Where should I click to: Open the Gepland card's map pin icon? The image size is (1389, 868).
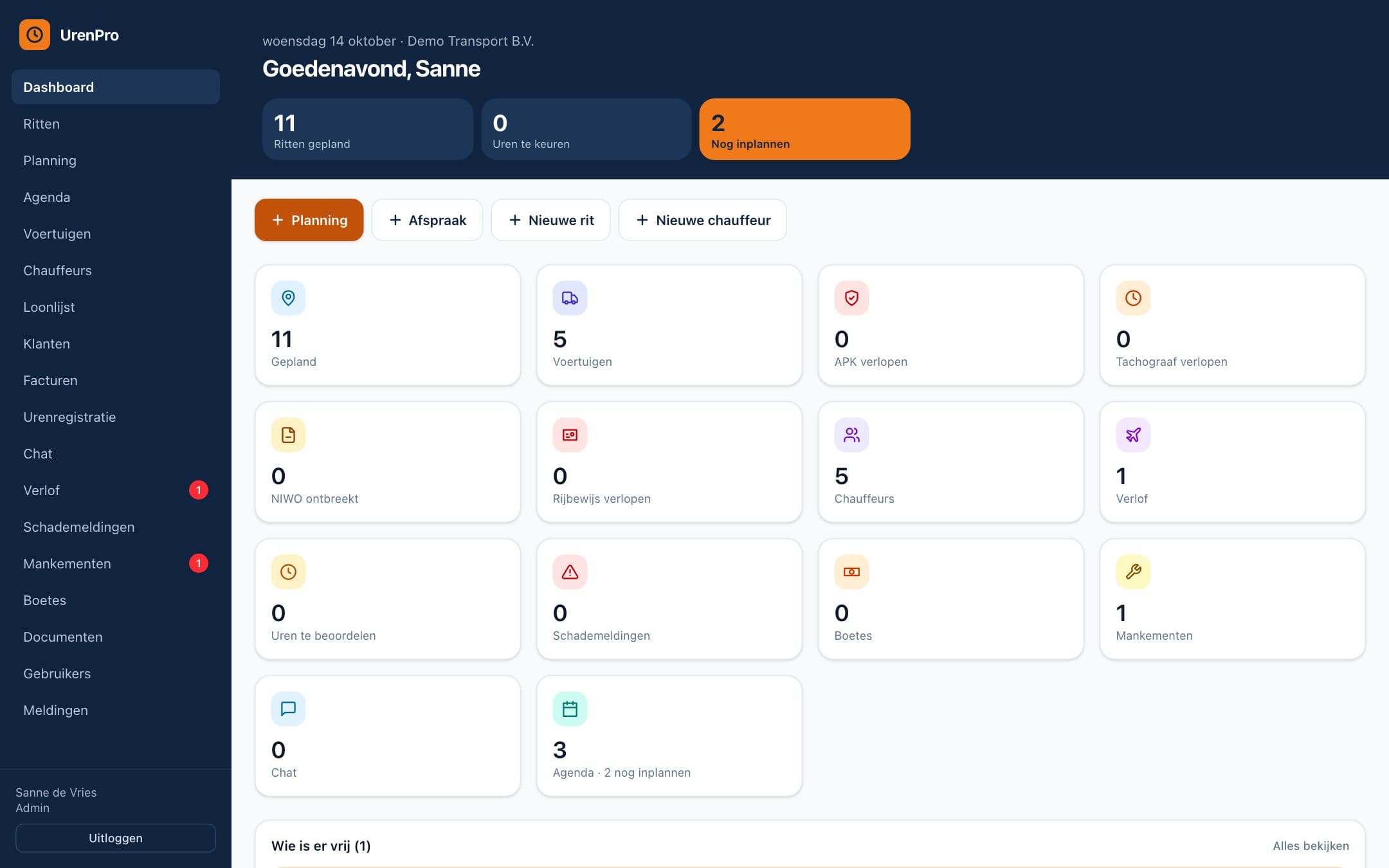(288, 298)
